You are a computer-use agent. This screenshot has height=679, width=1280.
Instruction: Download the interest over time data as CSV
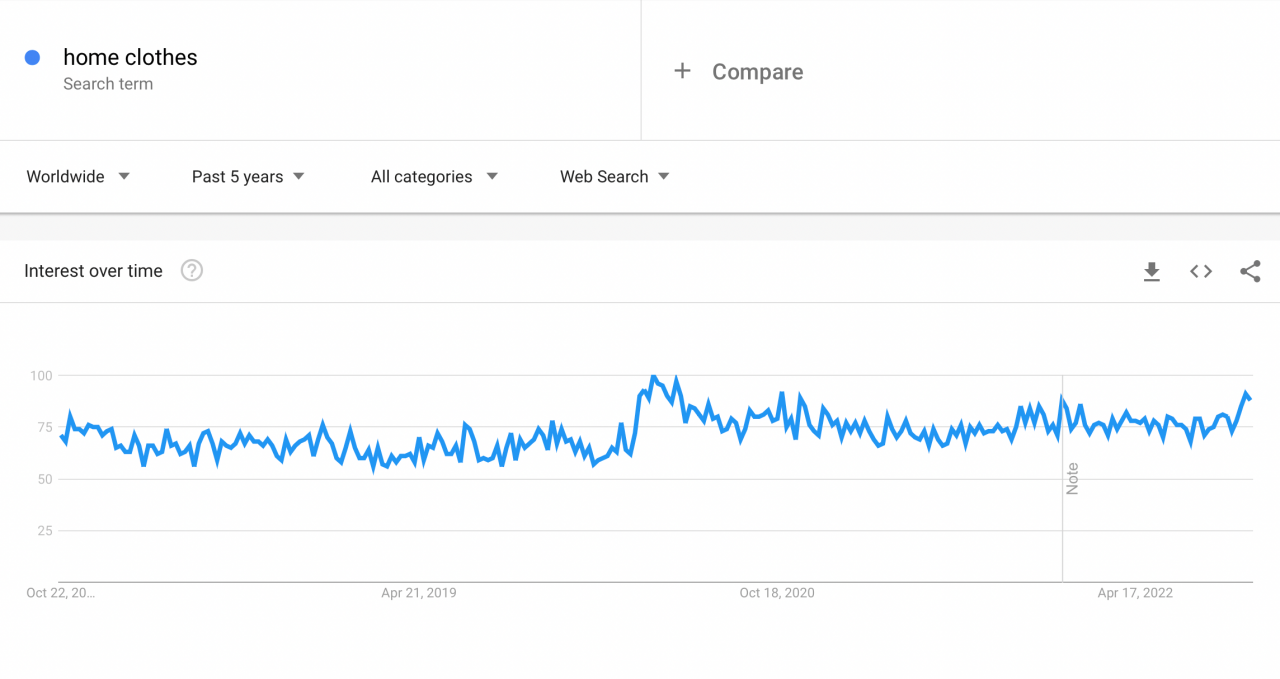(1151, 271)
